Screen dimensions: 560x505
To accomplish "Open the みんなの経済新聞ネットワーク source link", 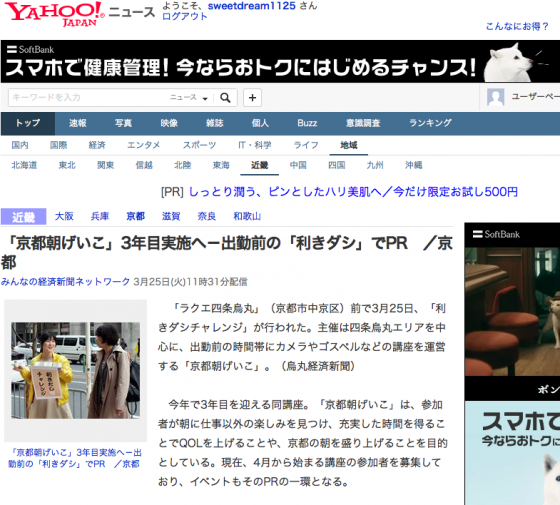I will pos(65,281).
